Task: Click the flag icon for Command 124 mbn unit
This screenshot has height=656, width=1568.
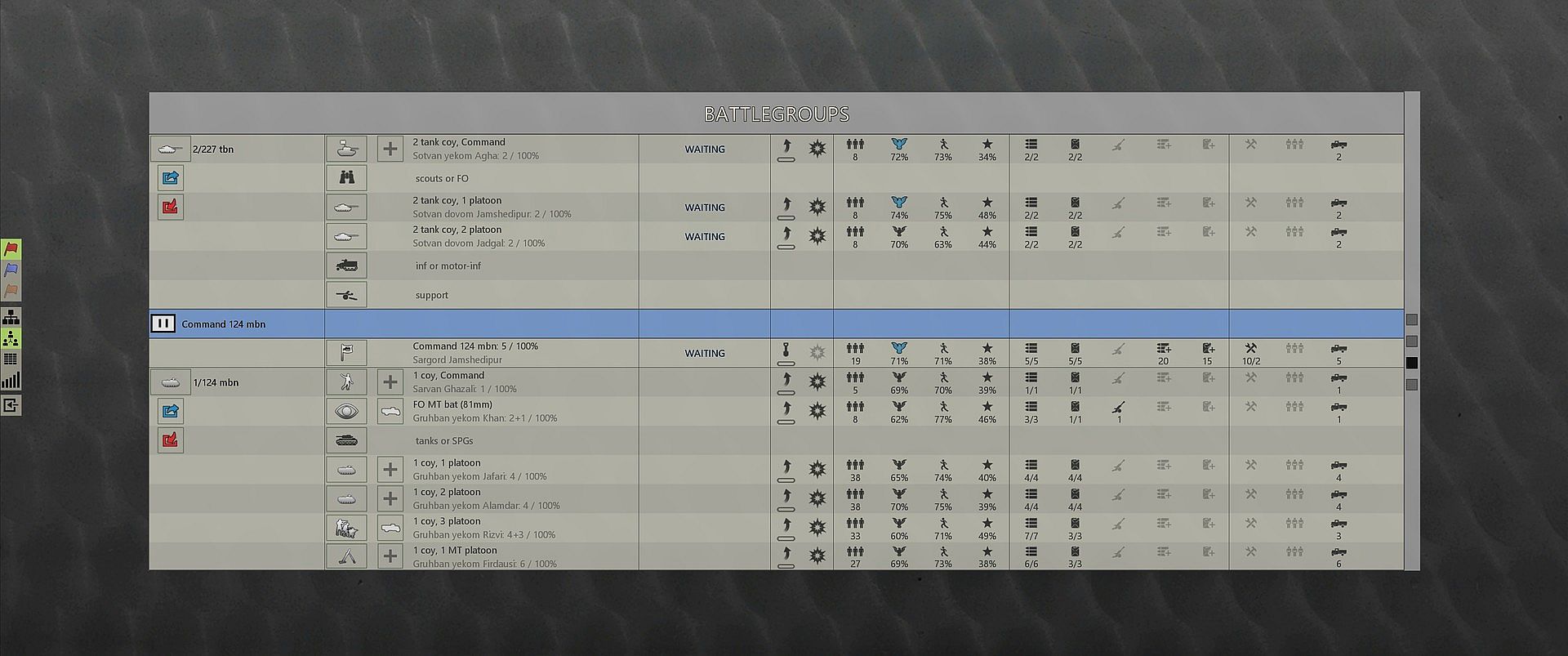Action: (346, 353)
